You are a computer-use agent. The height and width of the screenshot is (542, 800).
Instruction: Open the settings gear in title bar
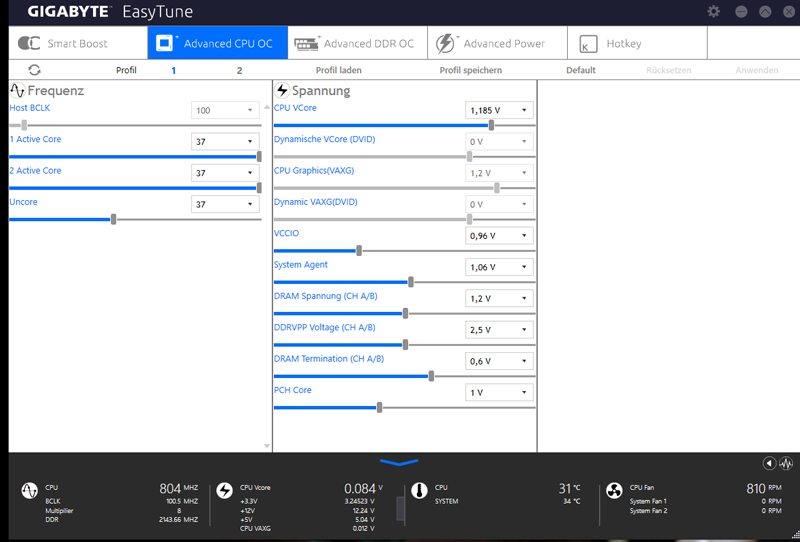[713, 11]
